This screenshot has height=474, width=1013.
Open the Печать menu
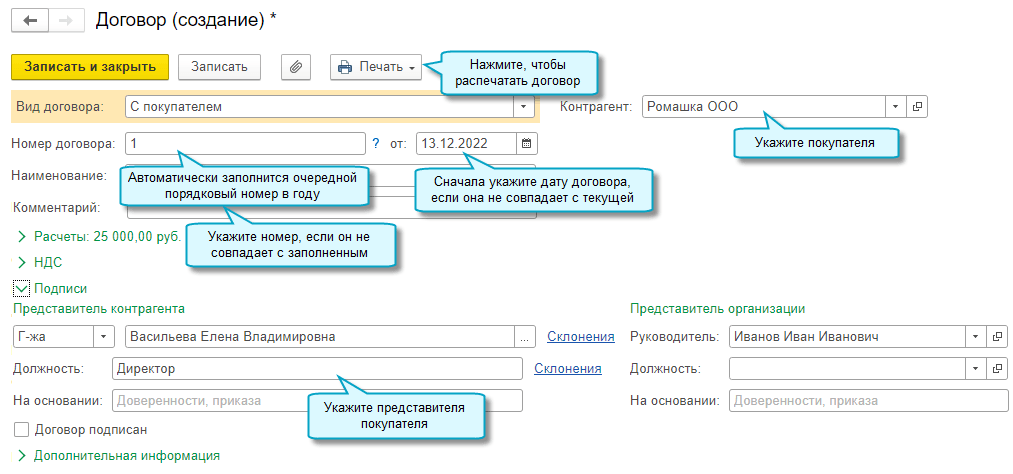[376, 67]
